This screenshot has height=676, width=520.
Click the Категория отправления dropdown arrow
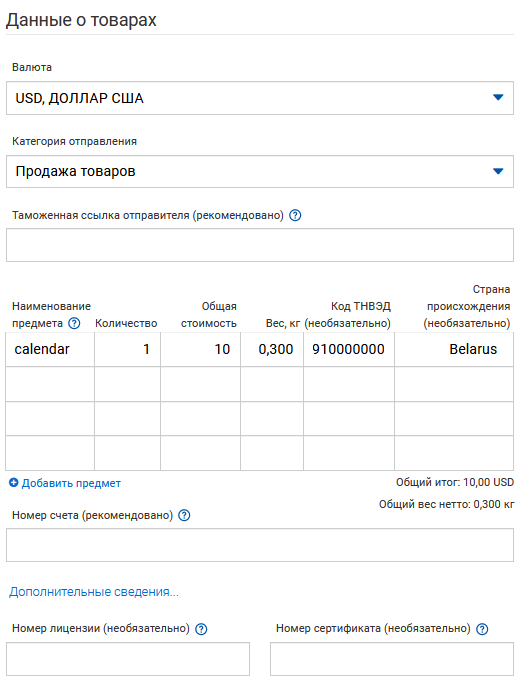coord(498,172)
